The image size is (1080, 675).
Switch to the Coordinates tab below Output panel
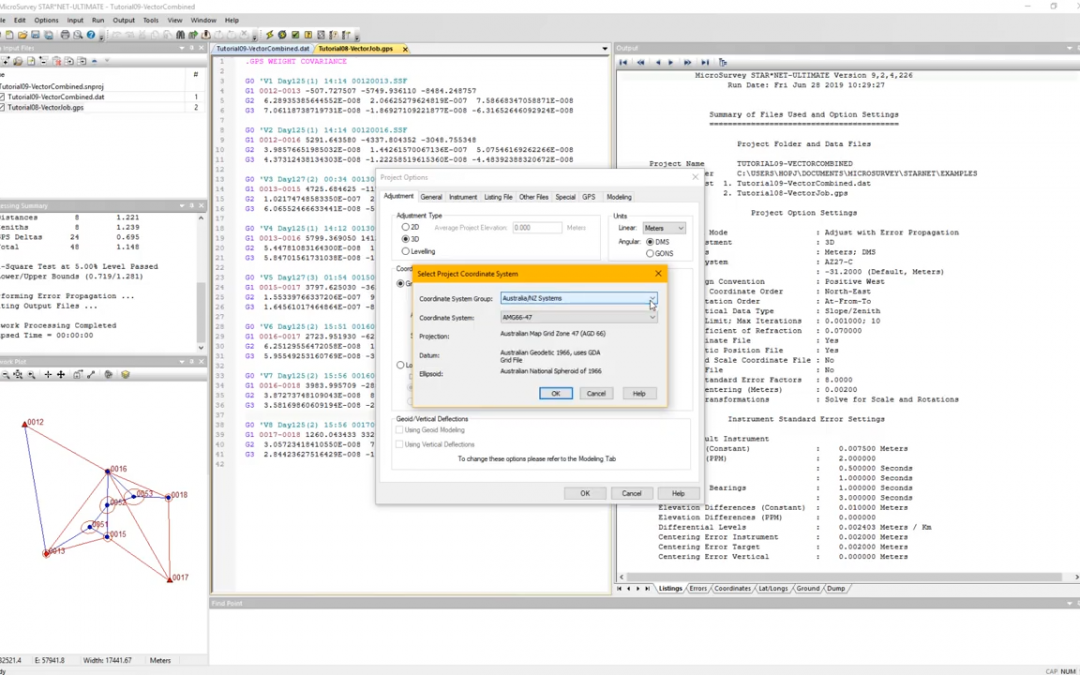tap(733, 588)
